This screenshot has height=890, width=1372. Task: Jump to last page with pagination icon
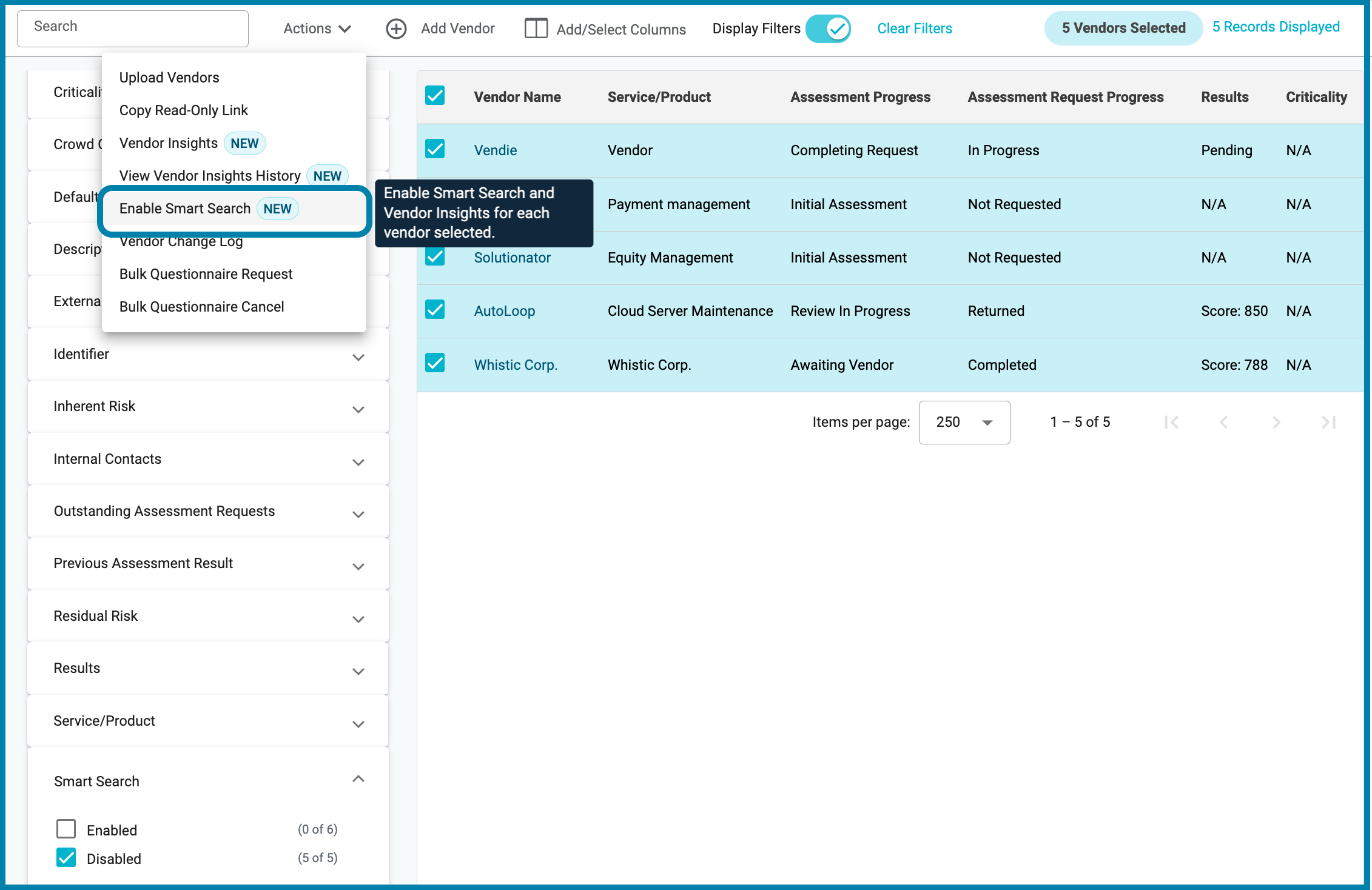click(1329, 422)
